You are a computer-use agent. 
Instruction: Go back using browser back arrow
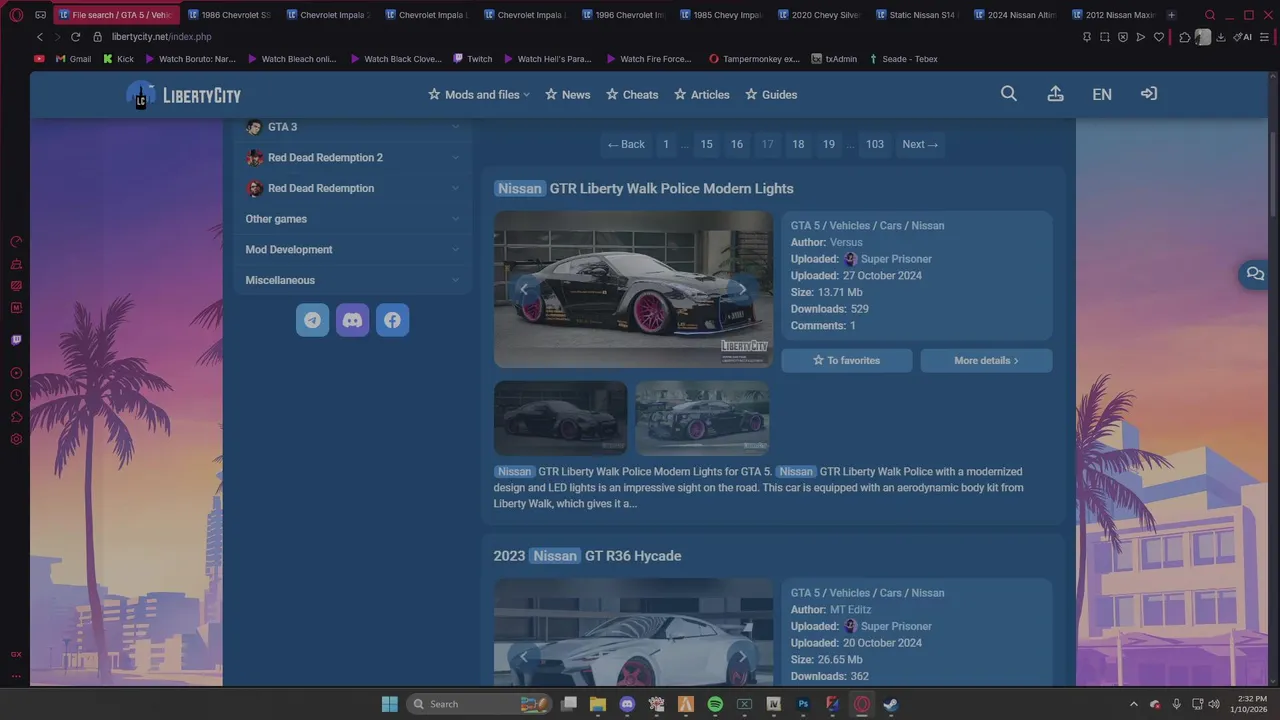tap(40, 37)
